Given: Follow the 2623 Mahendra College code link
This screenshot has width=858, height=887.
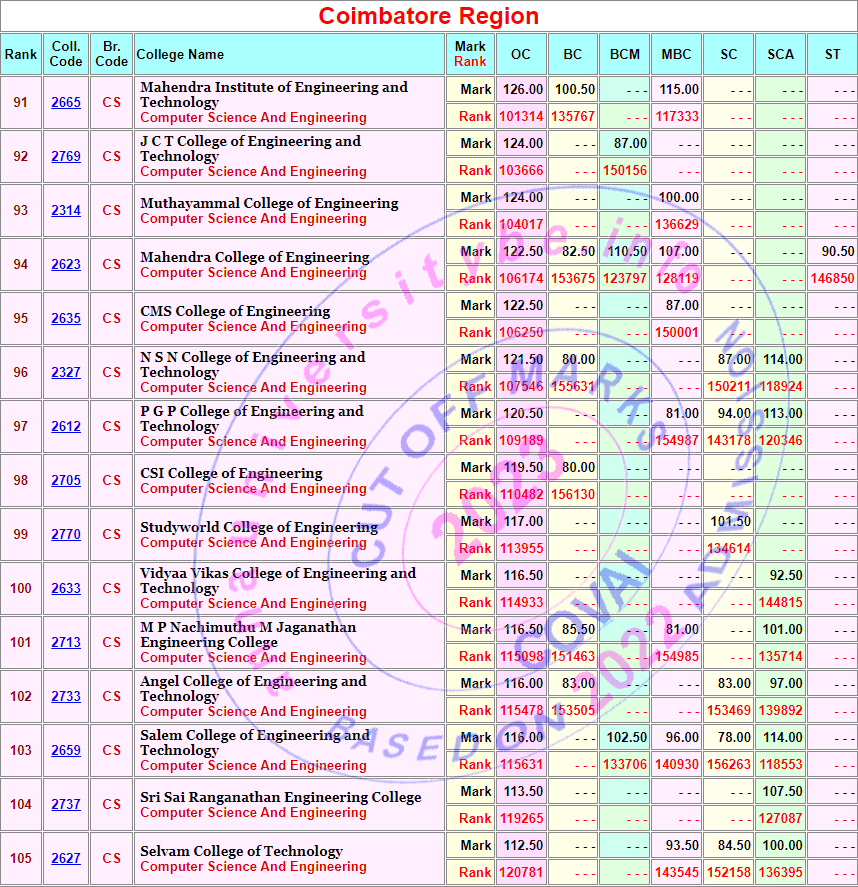Looking at the screenshot, I should [66, 265].
